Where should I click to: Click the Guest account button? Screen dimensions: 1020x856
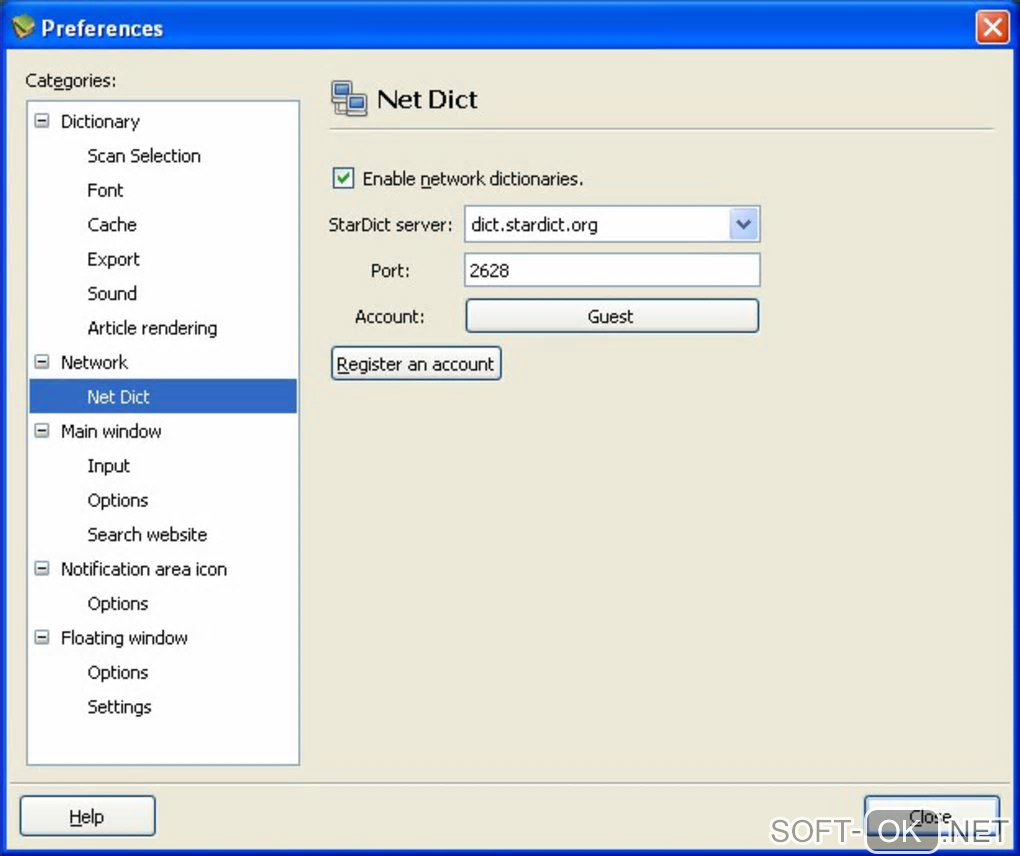[611, 316]
